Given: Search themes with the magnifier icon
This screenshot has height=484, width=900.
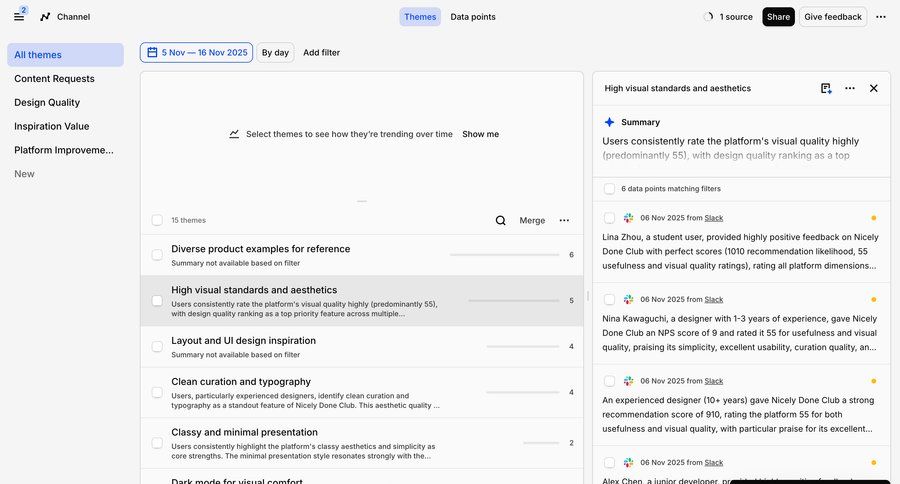Looking at the screenshot, I should point(501,220).
